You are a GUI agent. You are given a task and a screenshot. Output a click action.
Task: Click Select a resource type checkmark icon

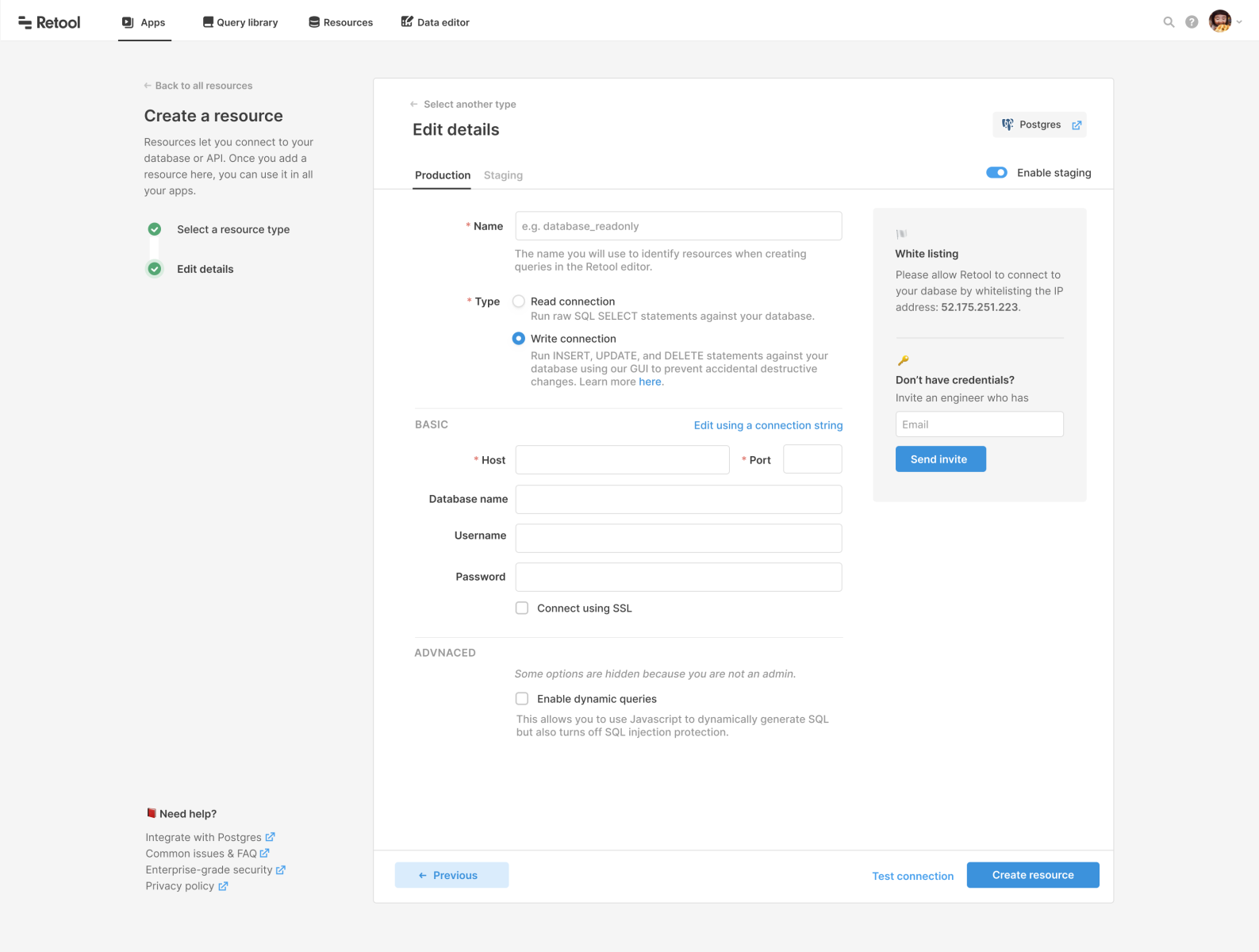coord(155,229)
